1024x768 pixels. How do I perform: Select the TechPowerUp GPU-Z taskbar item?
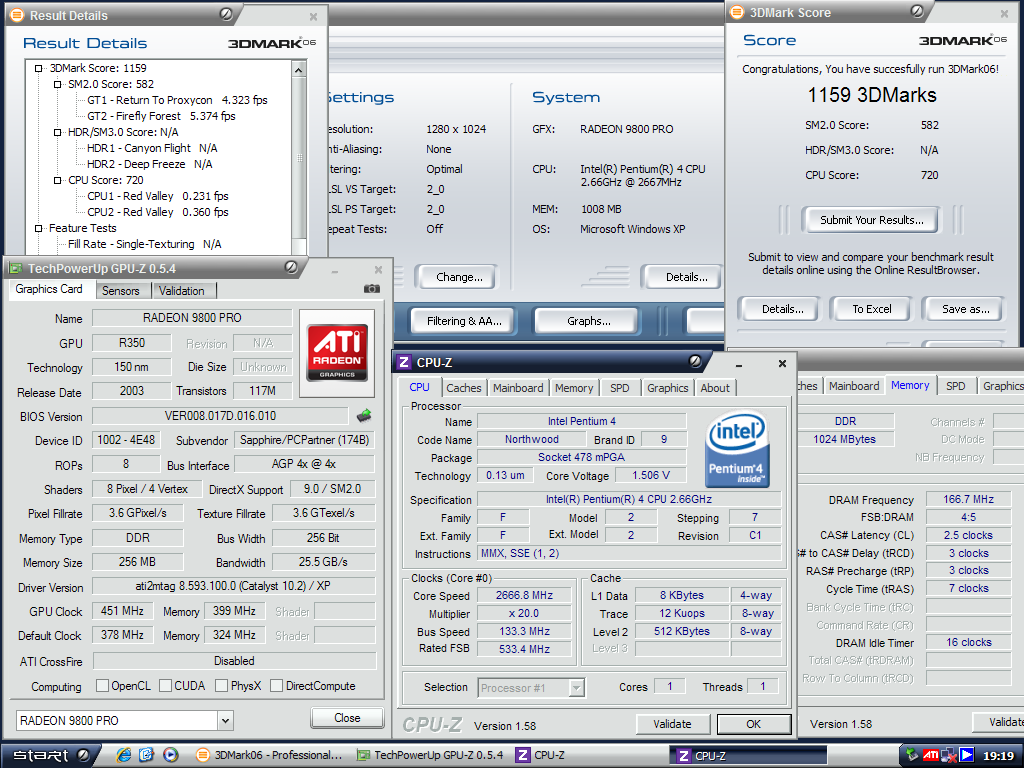pos(431,755)
